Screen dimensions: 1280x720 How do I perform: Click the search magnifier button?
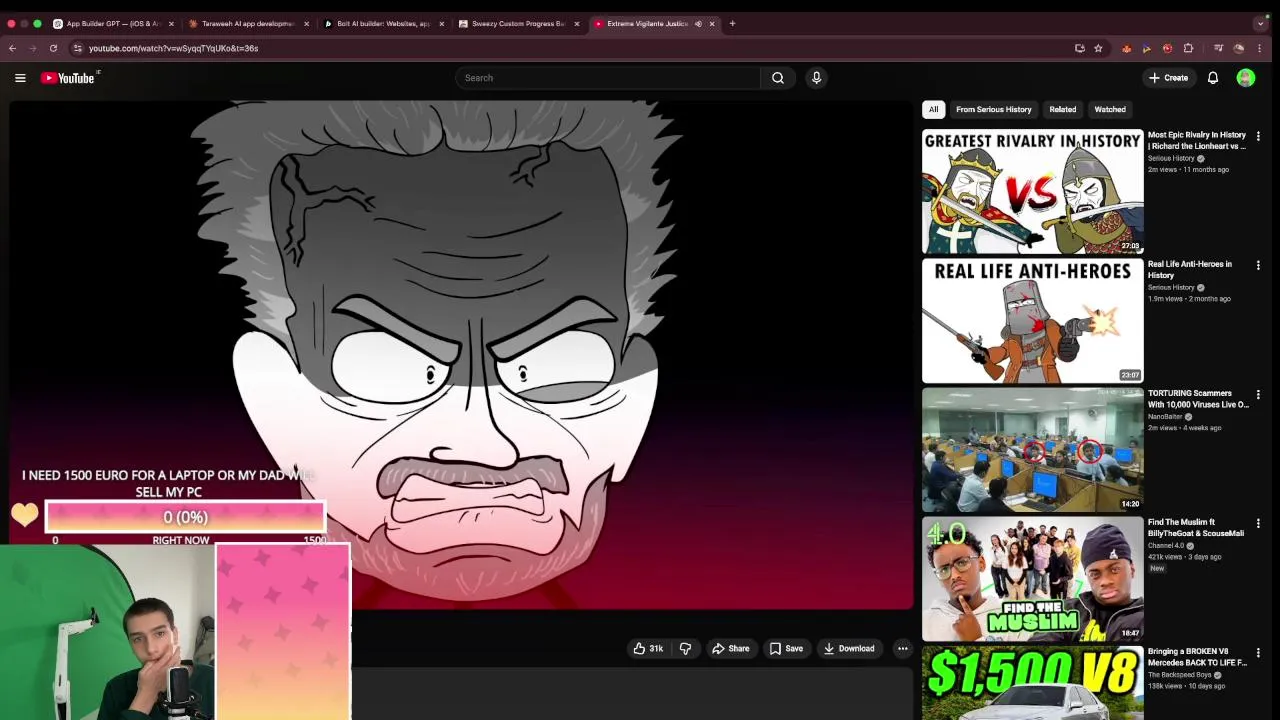click(778, 78)
